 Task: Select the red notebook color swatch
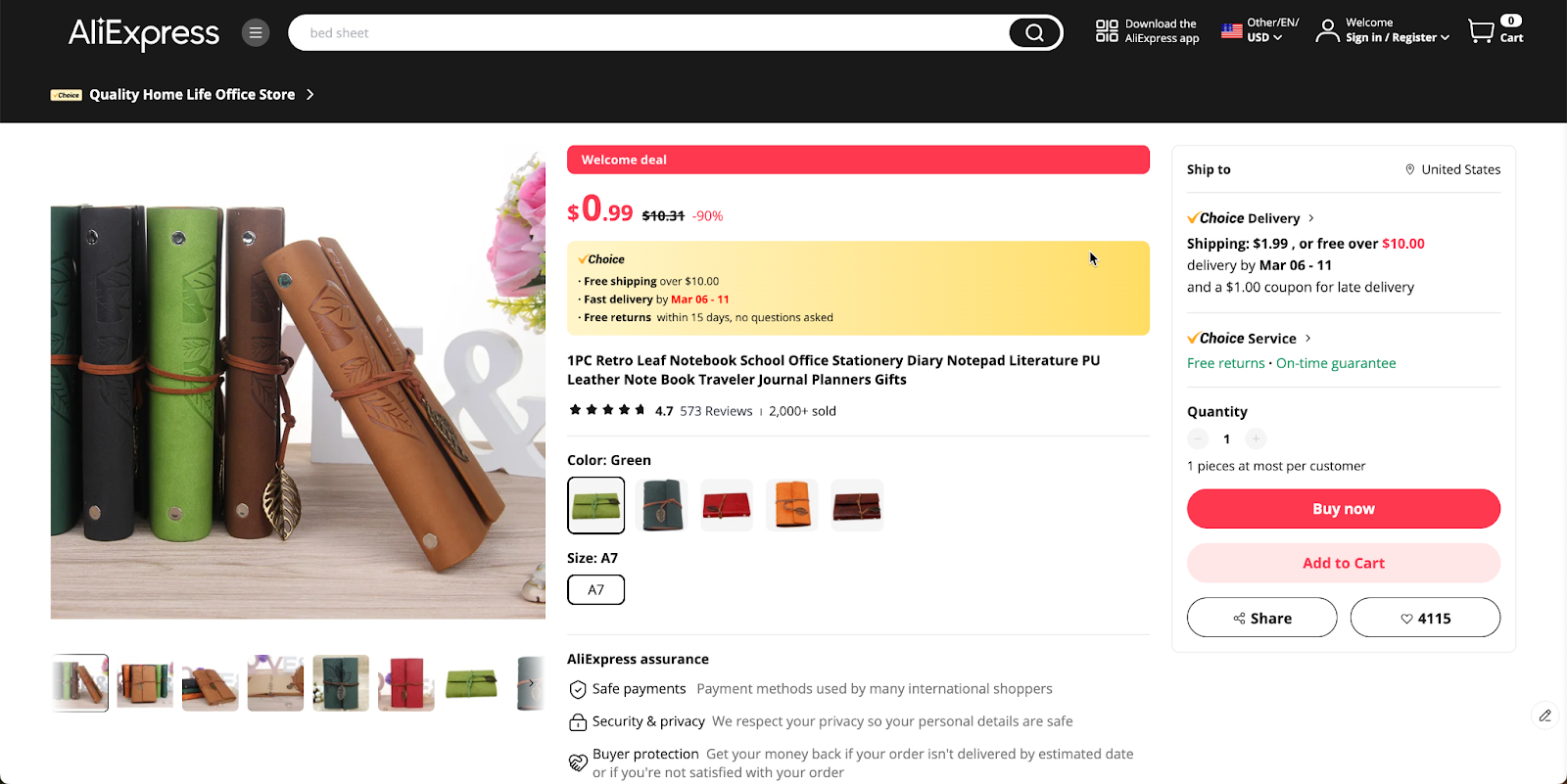point(726,505)
